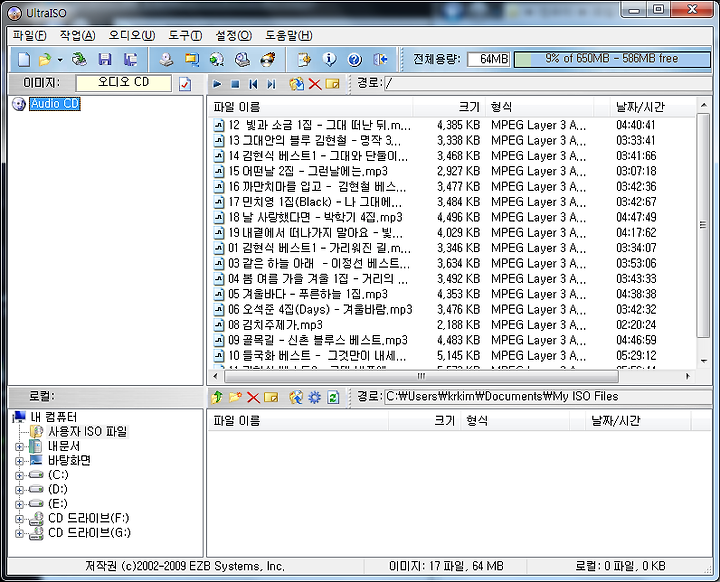This screenshot has height=582, width=720.
Task: Sort image files by 파일 이름 header
Action: [x=311, y=107]
